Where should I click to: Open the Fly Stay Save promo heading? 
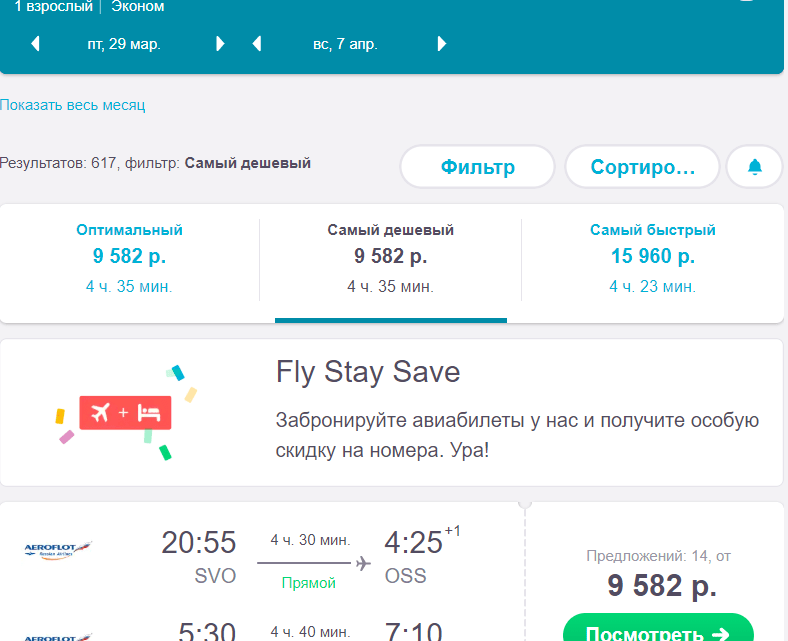point(368,372)
